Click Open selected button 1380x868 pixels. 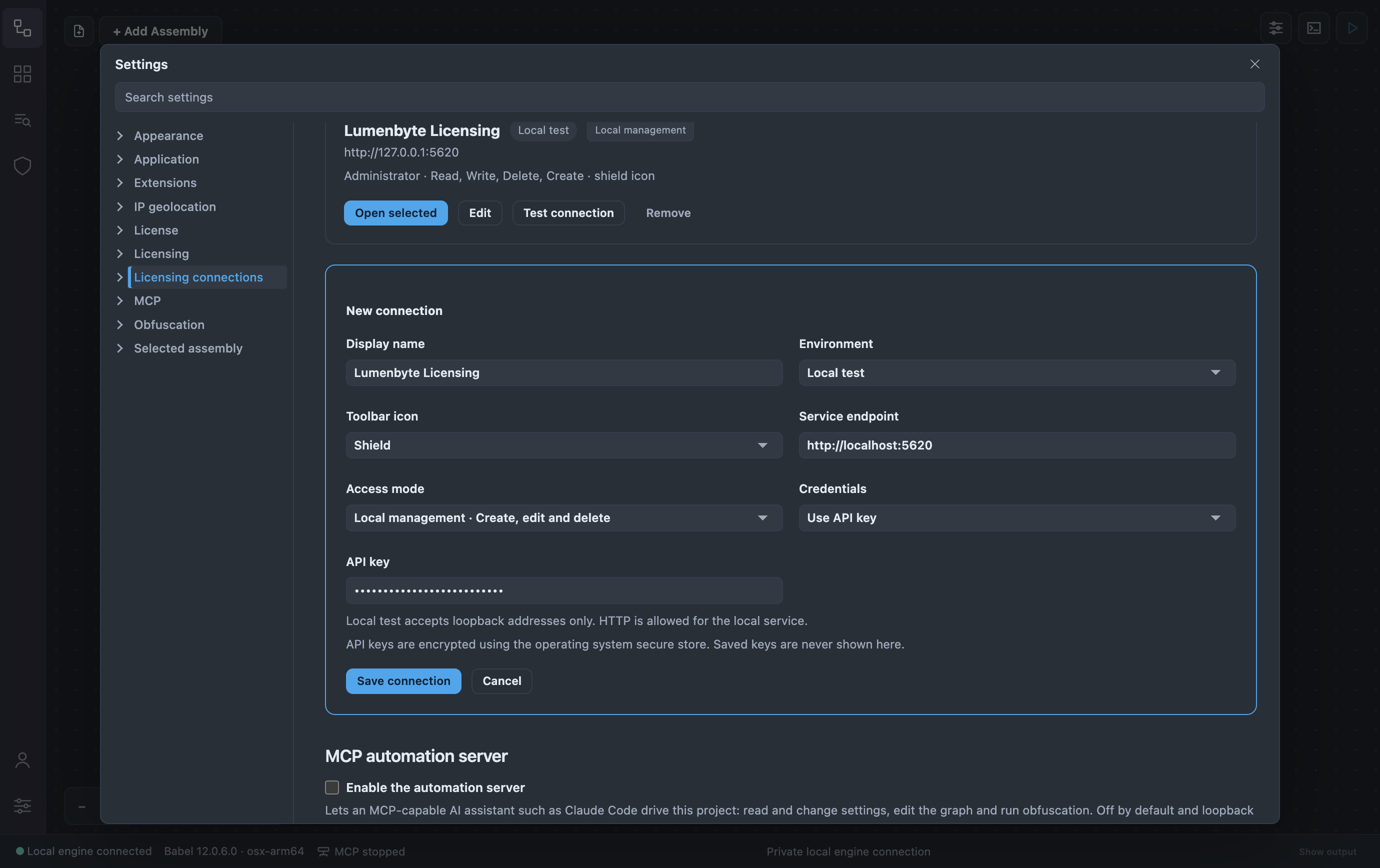click(x=395, y=212)
